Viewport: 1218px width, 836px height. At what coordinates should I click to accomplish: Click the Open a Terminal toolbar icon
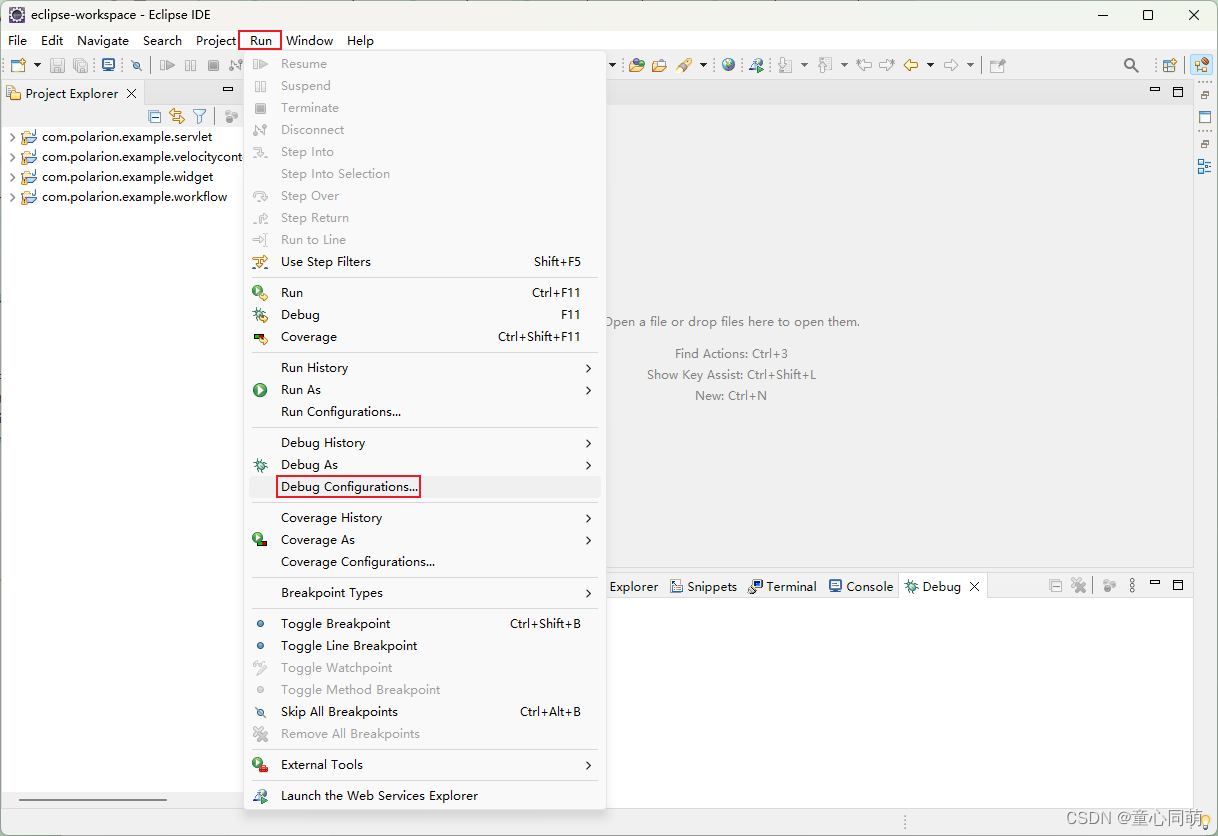108,65
